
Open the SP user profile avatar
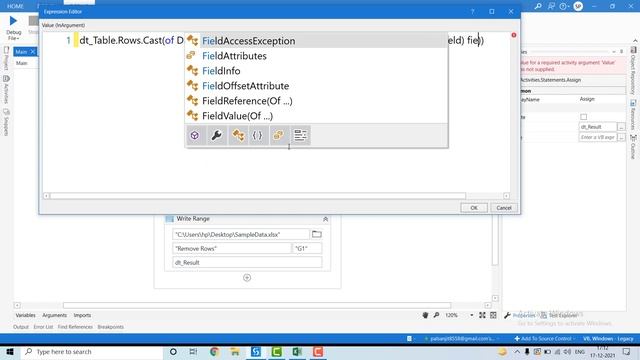click(578, 6)
